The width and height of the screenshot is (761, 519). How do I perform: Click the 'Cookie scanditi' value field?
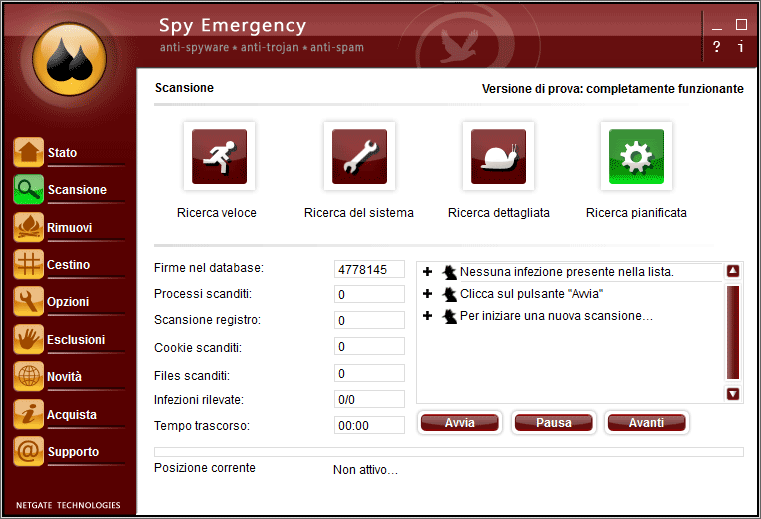(x=369, y=347)
